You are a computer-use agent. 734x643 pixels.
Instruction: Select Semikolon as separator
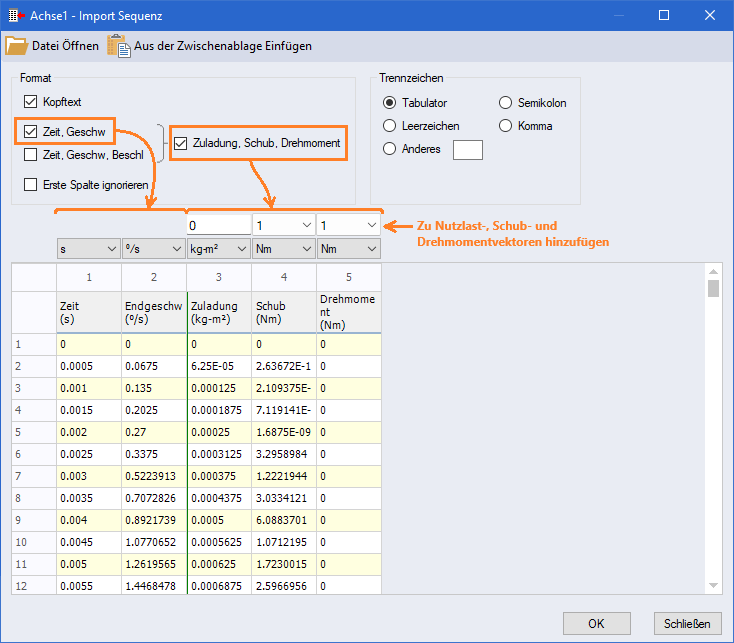[507, 103]
